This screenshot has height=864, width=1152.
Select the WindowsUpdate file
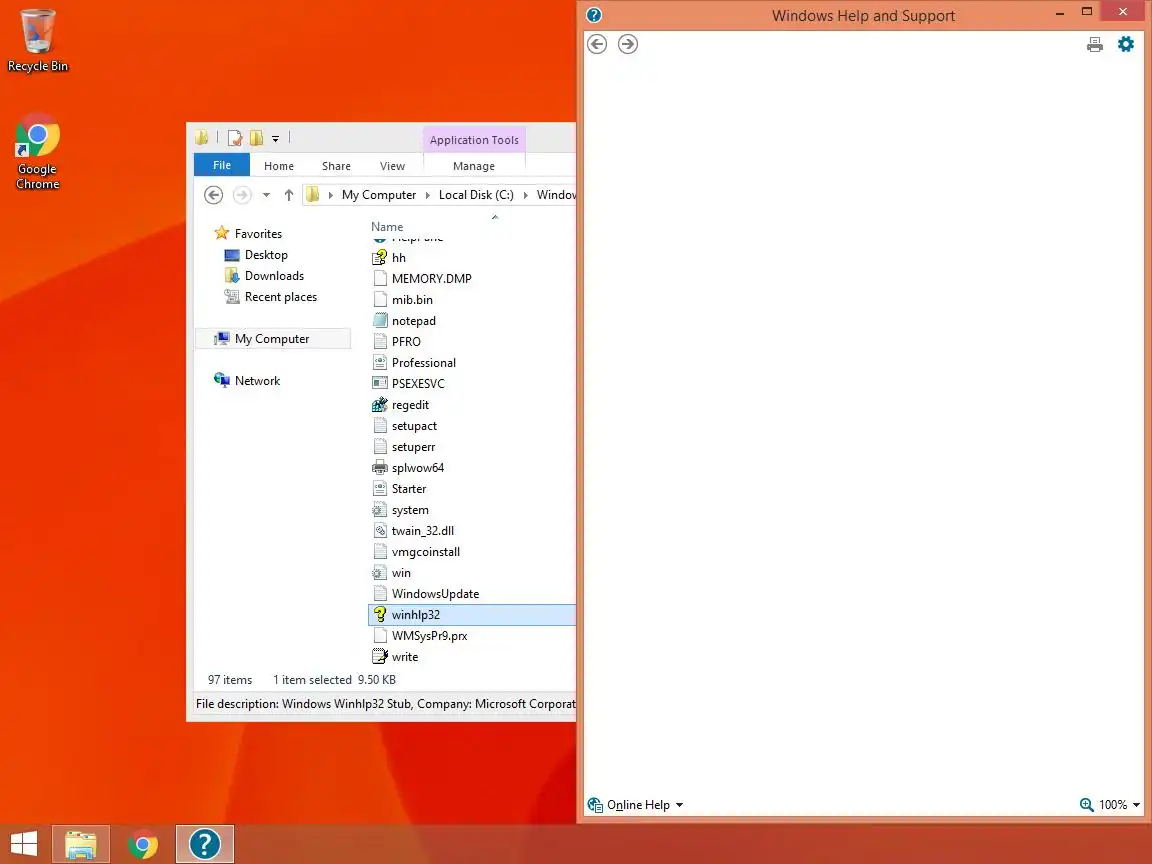(435, 594)
